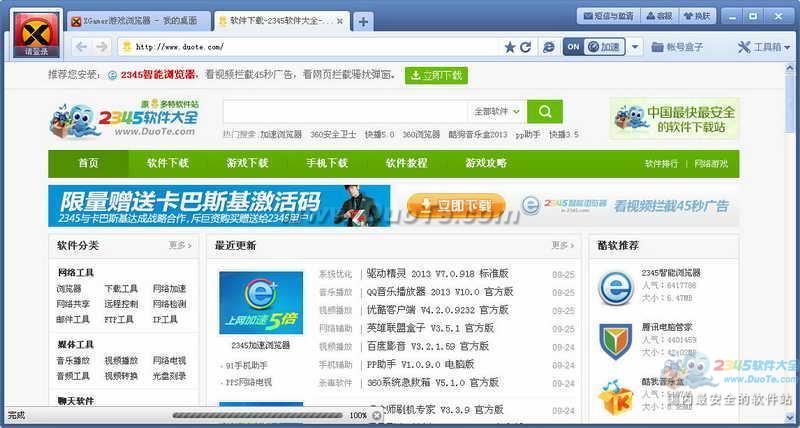Click the 酷我音乐盒 icon
This screenshot has height=428, width=800.
tap(616, 397)
